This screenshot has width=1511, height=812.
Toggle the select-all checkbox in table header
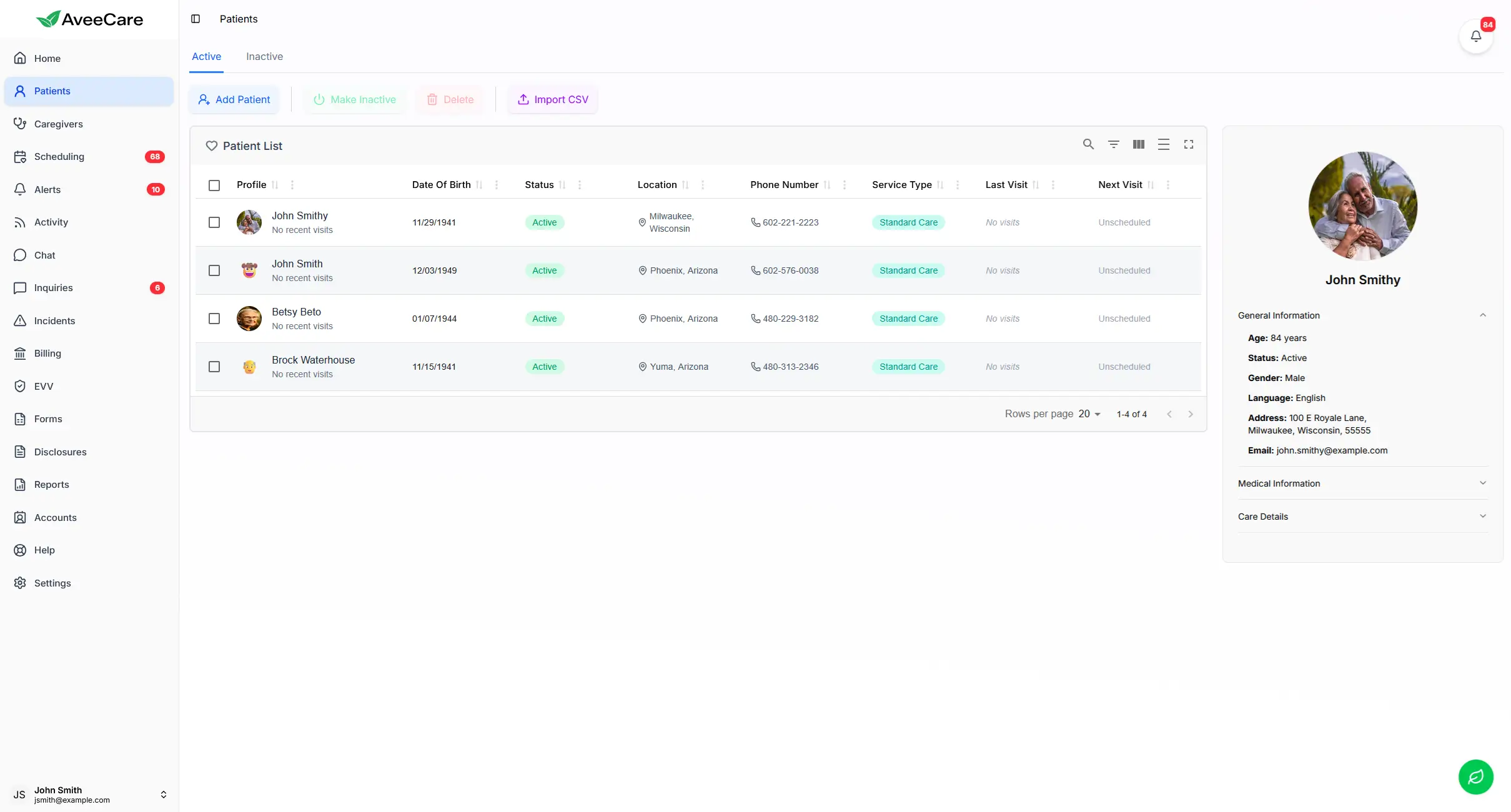pos(214,186)
